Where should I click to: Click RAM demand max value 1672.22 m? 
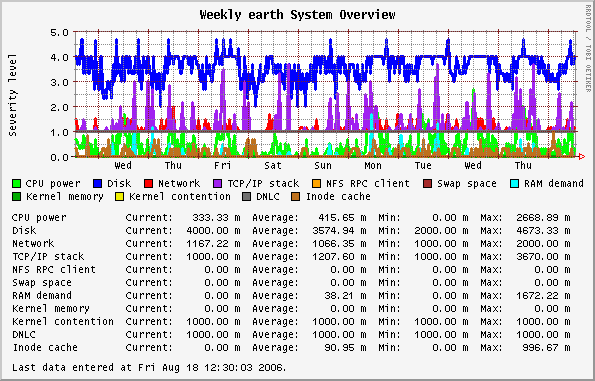[x=543, y=295]
